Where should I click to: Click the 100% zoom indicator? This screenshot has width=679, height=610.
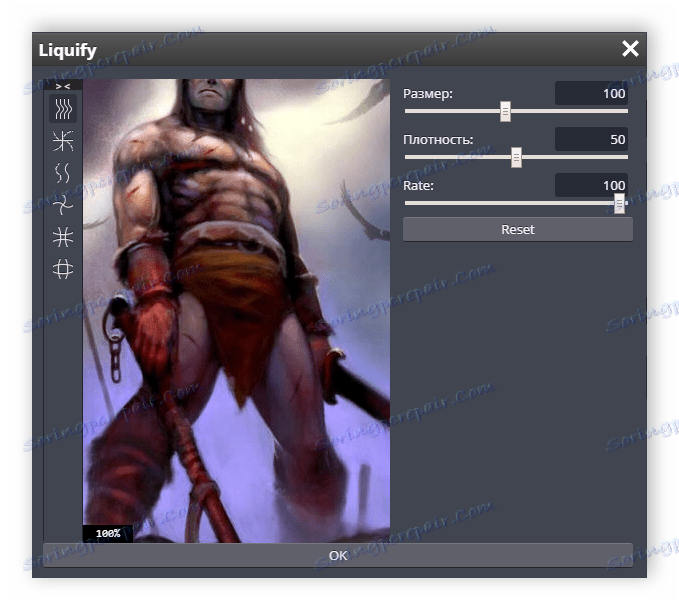coord(108,533)
